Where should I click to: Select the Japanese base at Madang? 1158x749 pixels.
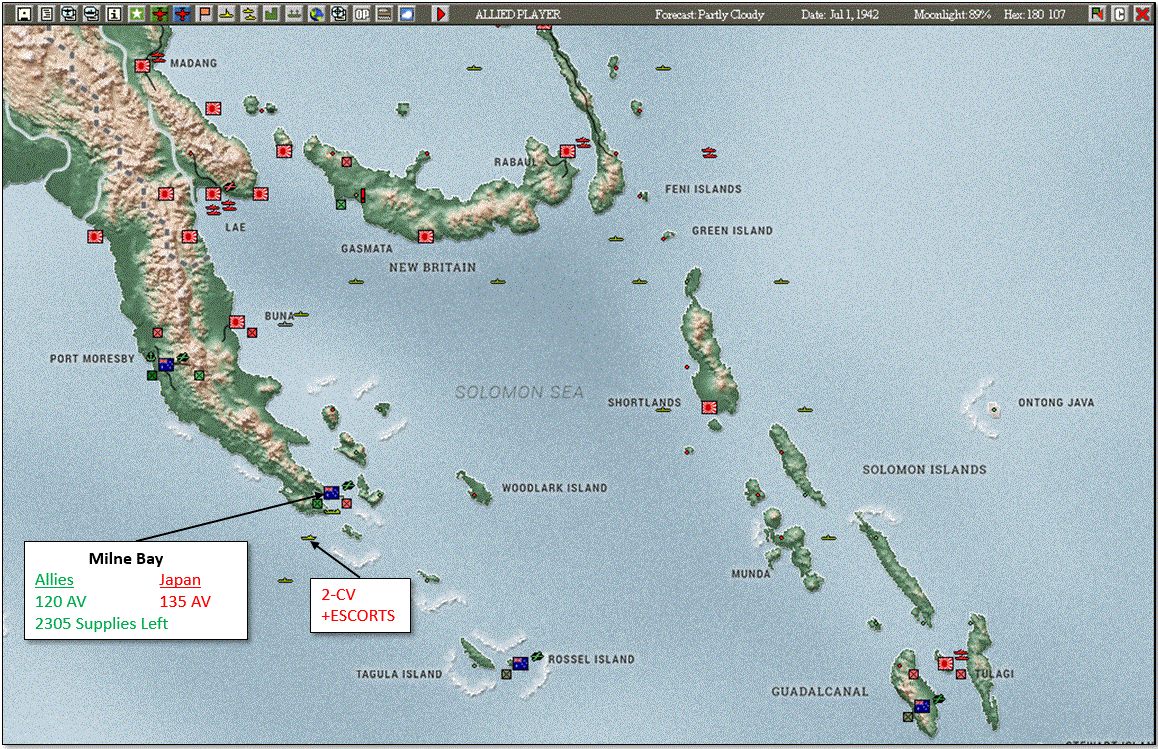[x=143, y=66]
